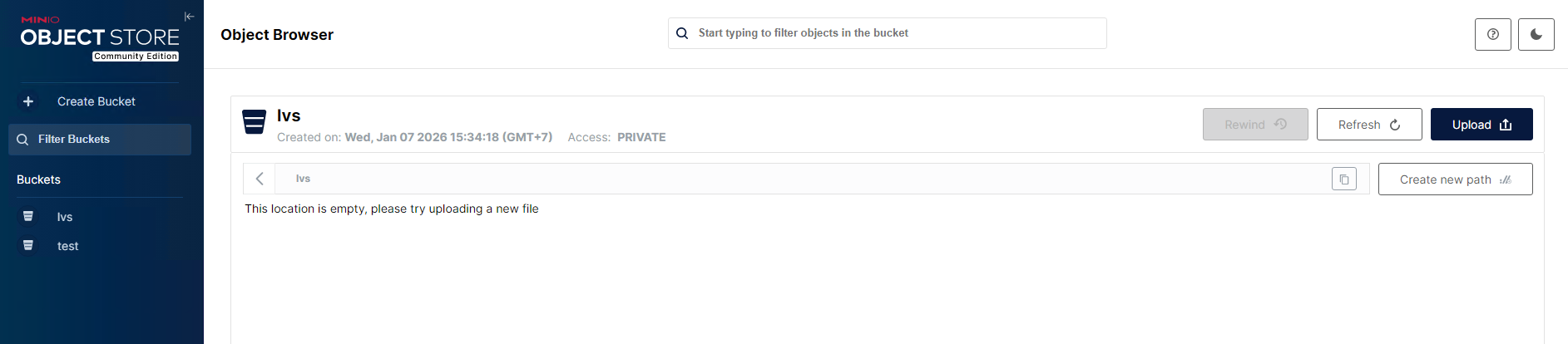Refresh the bucket object list
The image size is (1568, 344).
click(1368, 125)
